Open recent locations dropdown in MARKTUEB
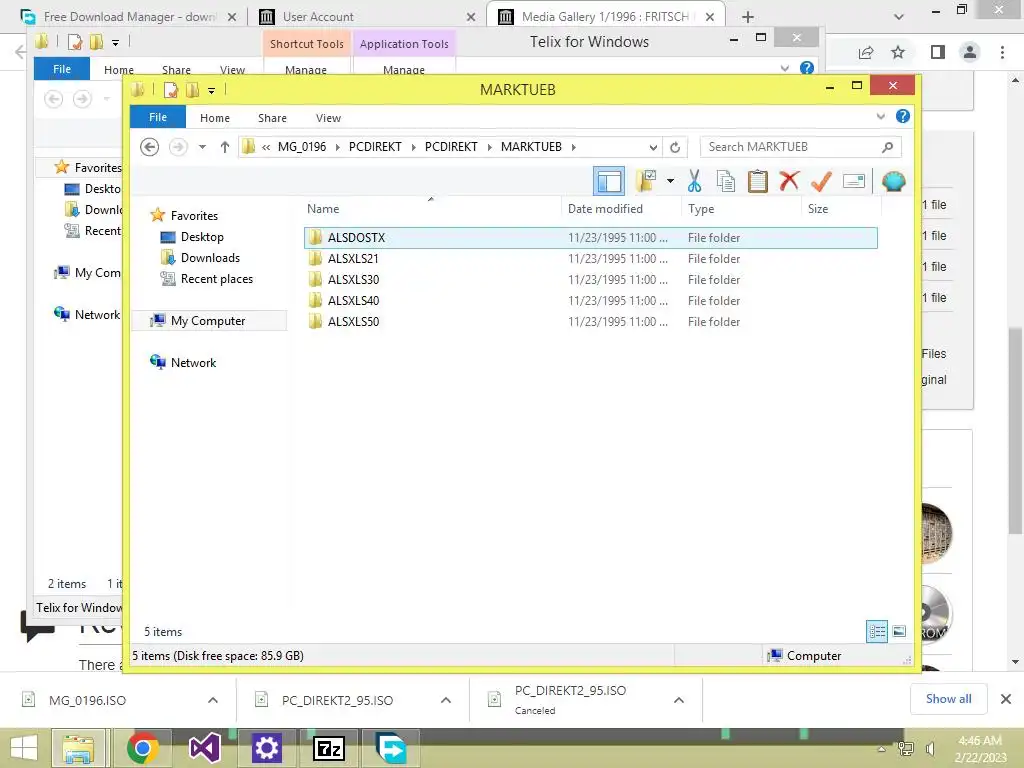The image size is (1024, 768). click(202, 147)
